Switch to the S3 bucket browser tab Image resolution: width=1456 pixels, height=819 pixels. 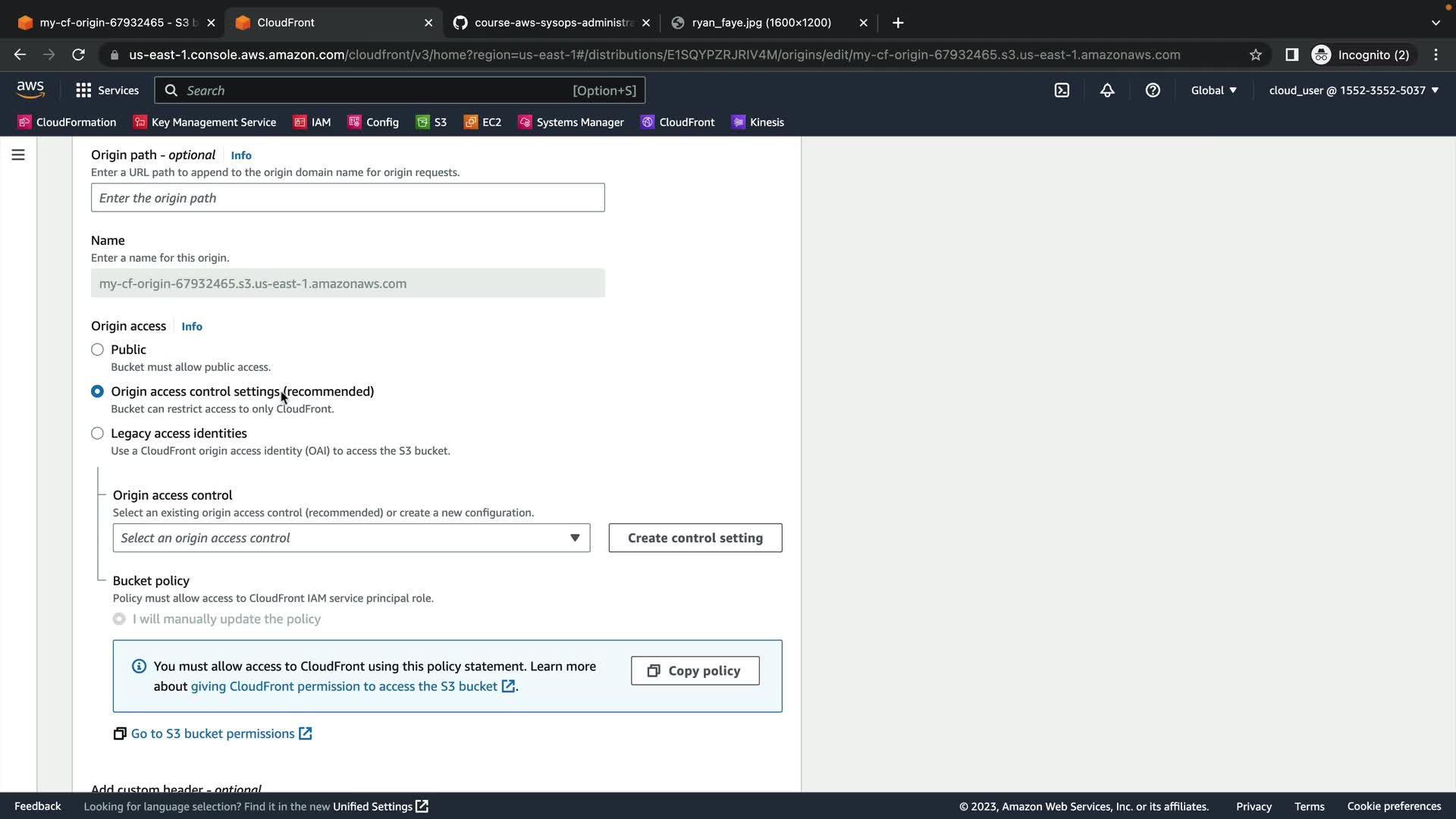[x=114, y=23]
